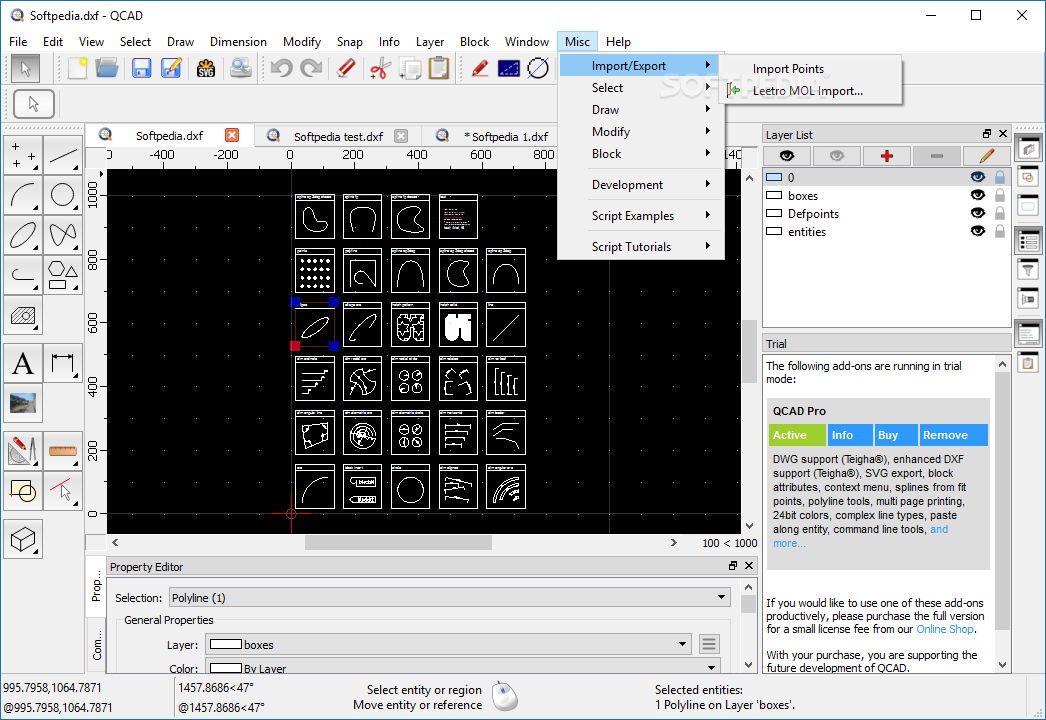The height and width of the screenshot is (720, 1046).
Task: Expand the Block submenu in Misc menu
Action: point(641,153)
